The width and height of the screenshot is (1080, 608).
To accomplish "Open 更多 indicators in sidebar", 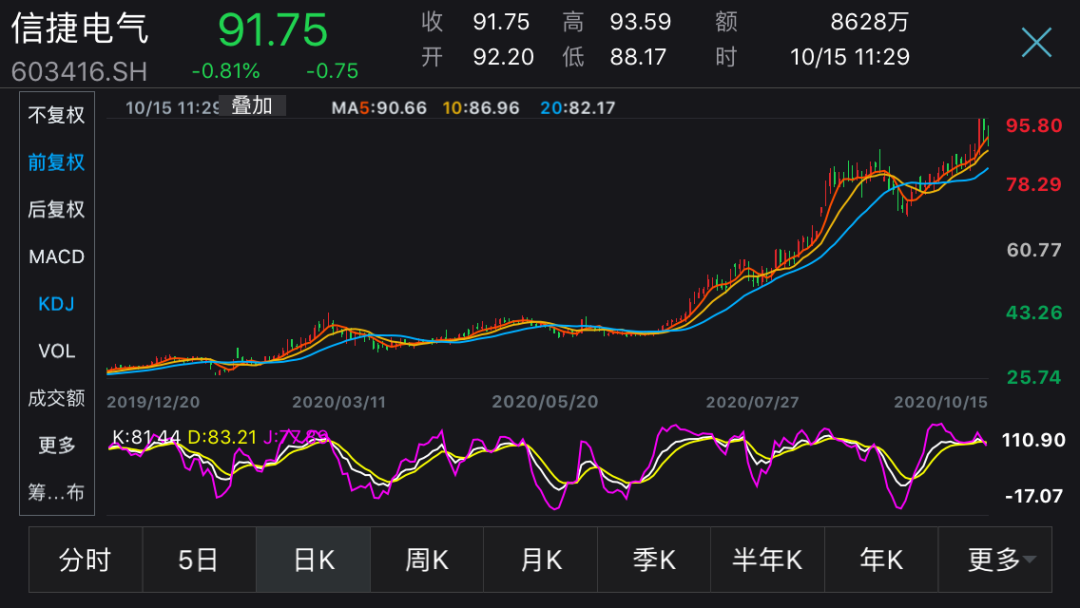I will (x=56, y=445).
